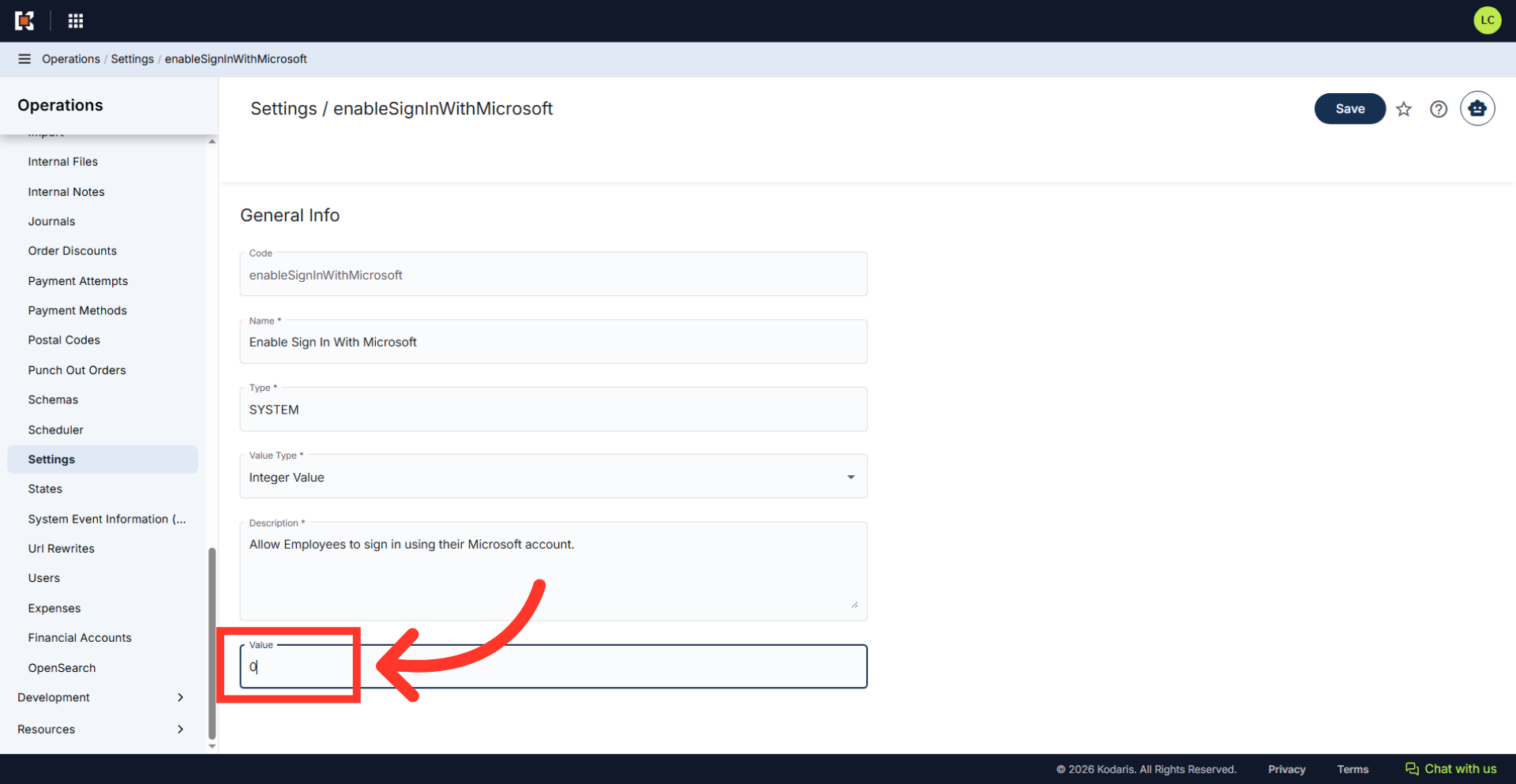
Task: Open OpenSearch in sidebar
Action: point(62,668)
